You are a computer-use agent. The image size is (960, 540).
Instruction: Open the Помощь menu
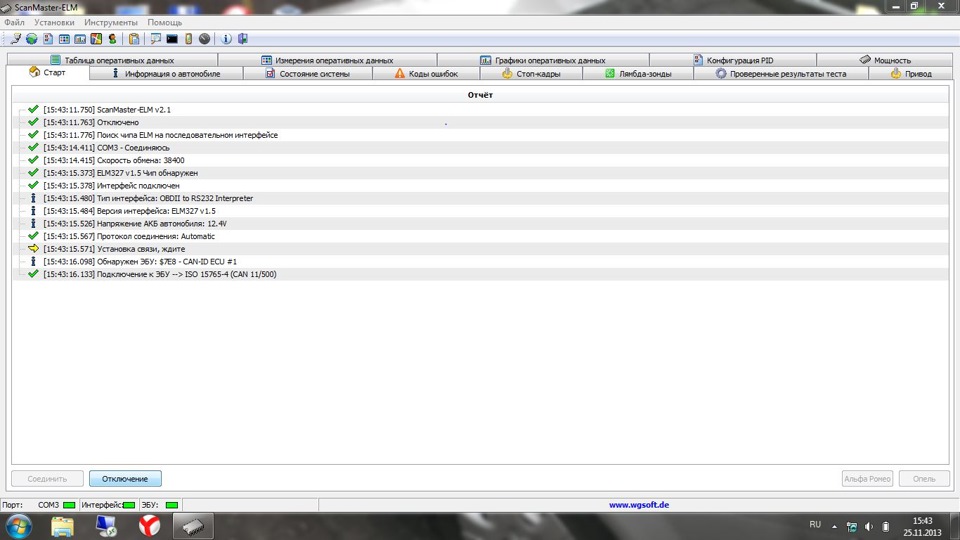[x=164, y=22]
